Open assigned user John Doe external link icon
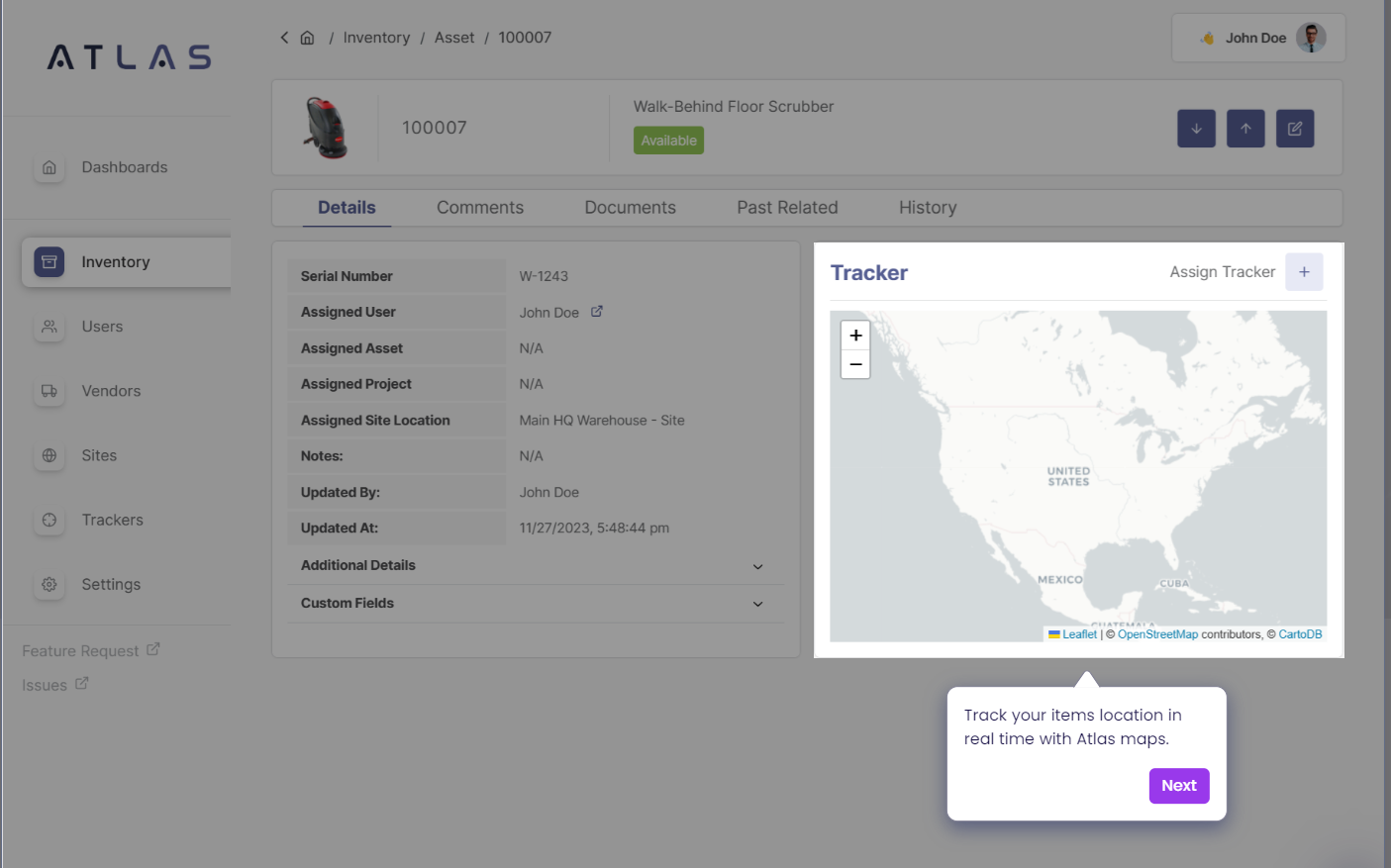This screenshot has height=868, width=1391. tap(597, 312)
